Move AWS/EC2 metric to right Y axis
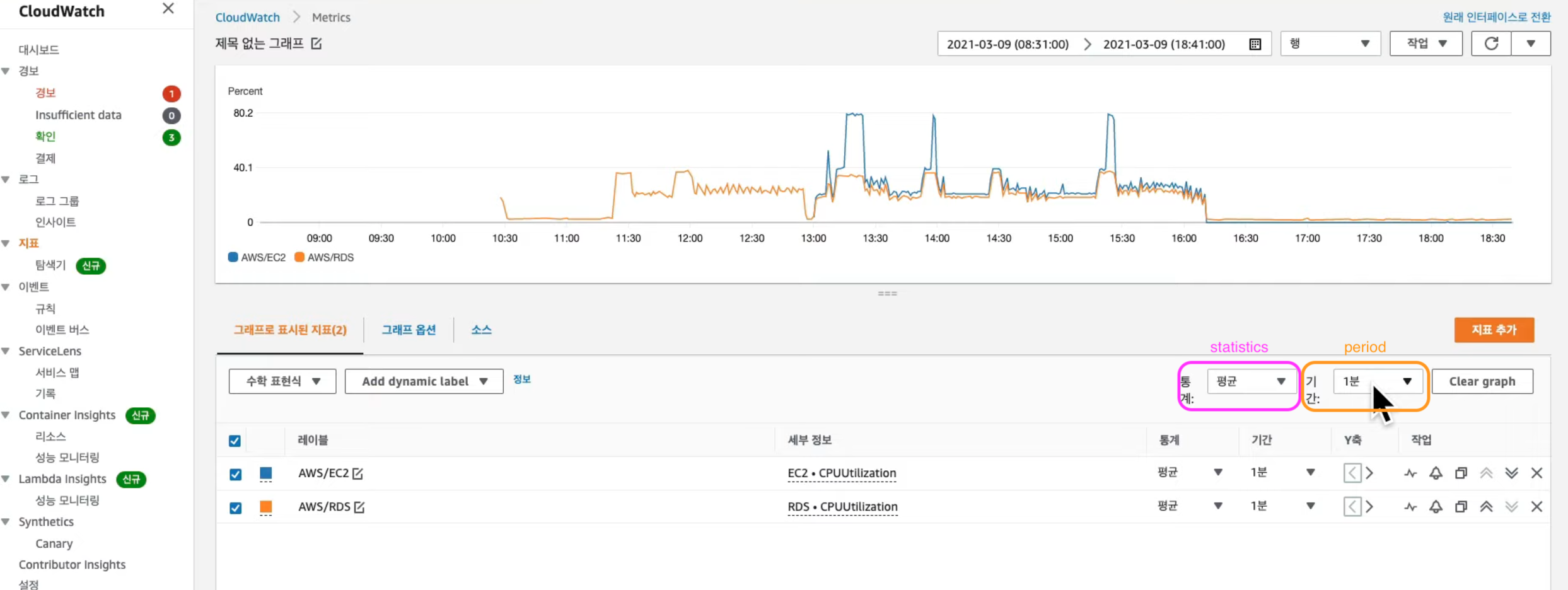1568x590 pixels. pyautogui.click(x=1369, y=473)
